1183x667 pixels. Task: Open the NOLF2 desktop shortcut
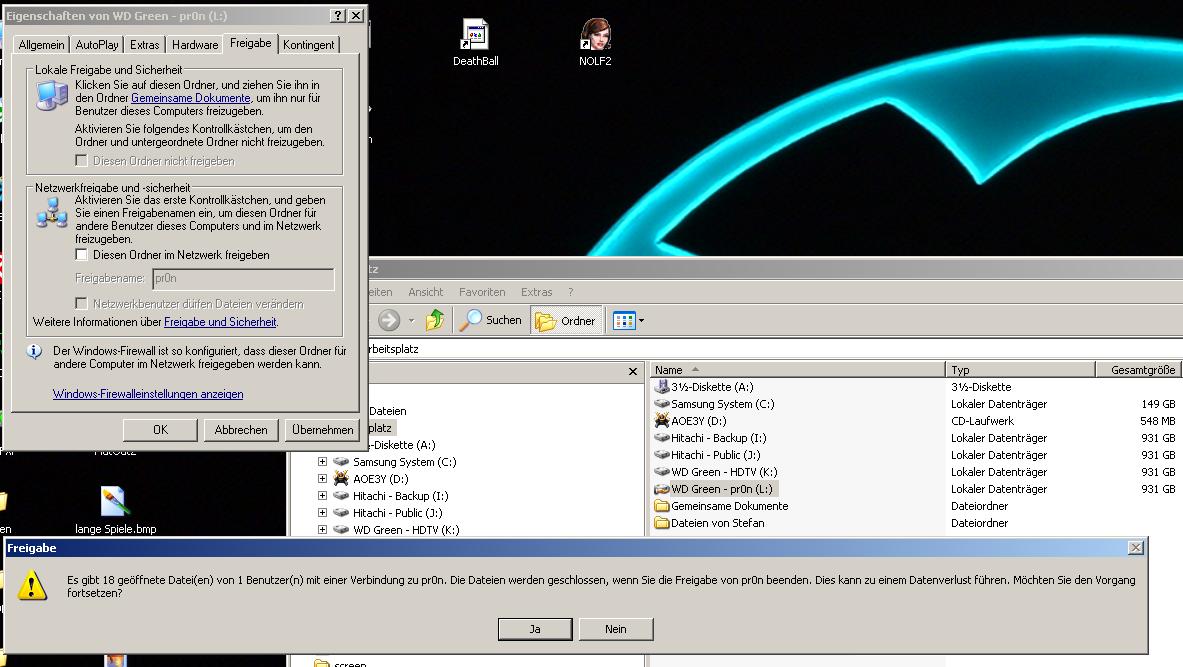(x=595, y=35)
